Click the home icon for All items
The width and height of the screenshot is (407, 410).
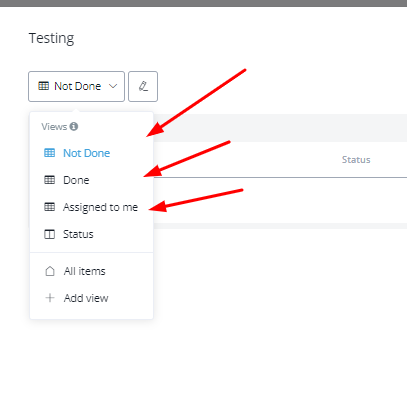[x=50, y=271]
